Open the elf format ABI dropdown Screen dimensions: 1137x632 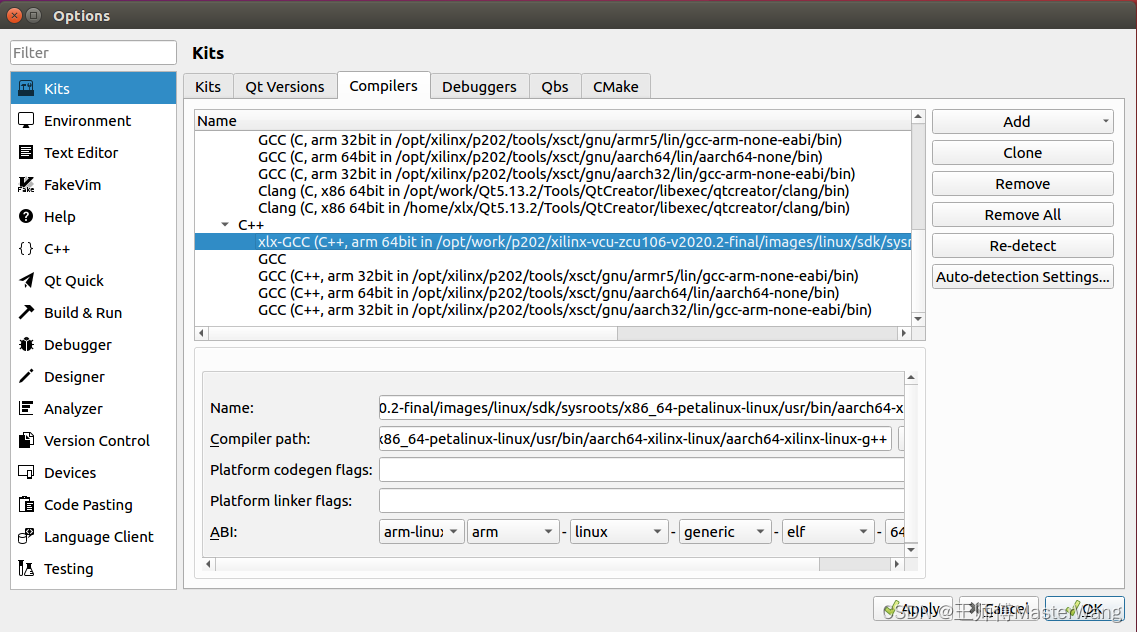[x=827, y=532]
